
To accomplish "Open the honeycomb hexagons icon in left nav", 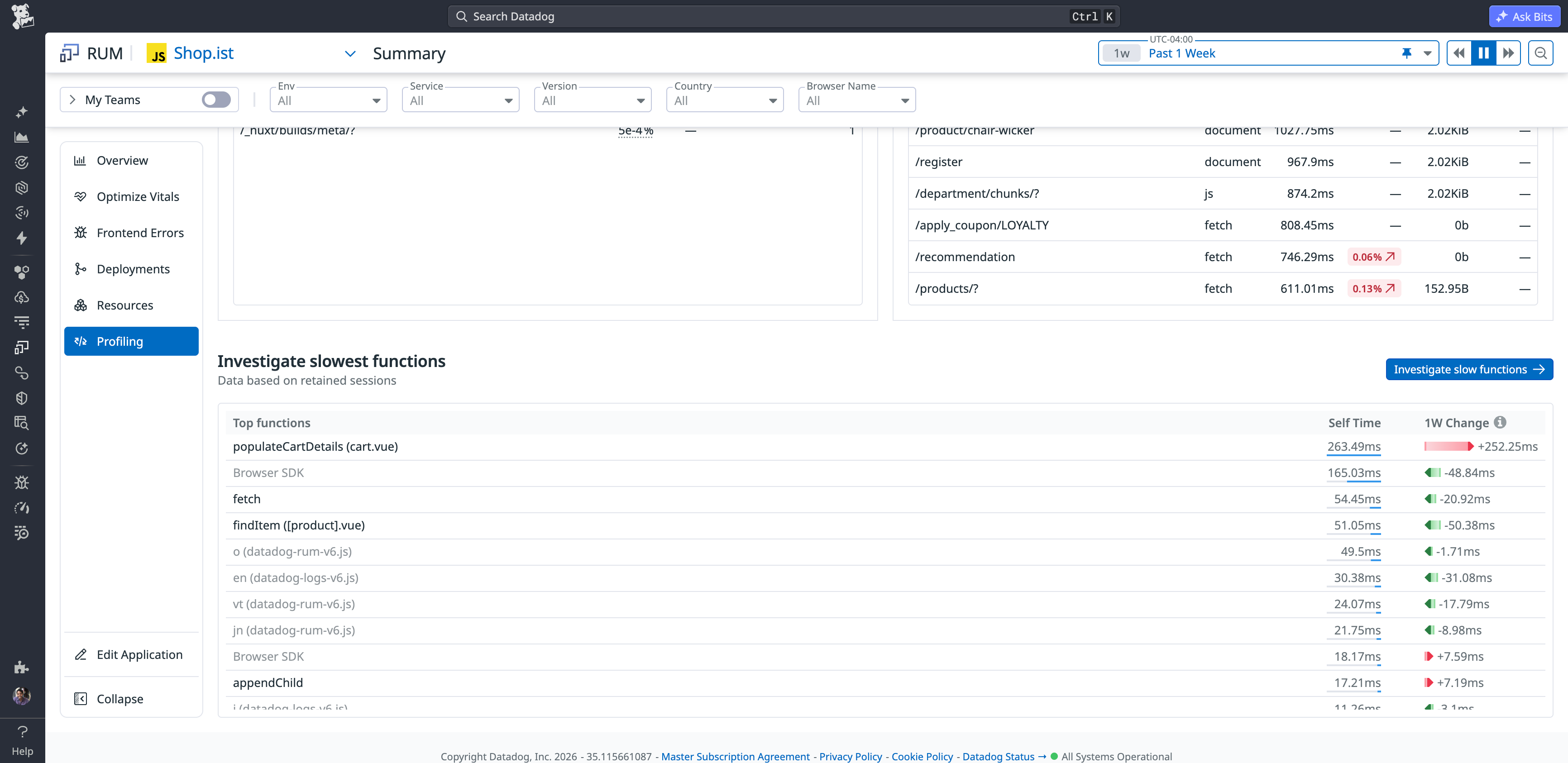I will [x=22, y=272].
